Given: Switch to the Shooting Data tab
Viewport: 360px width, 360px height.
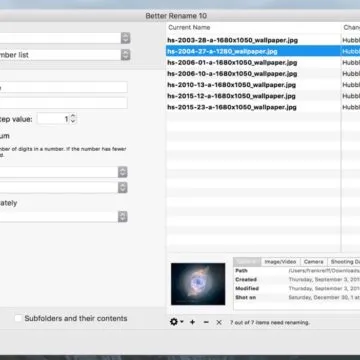Looking at the screenshot, I should point(344,262).
